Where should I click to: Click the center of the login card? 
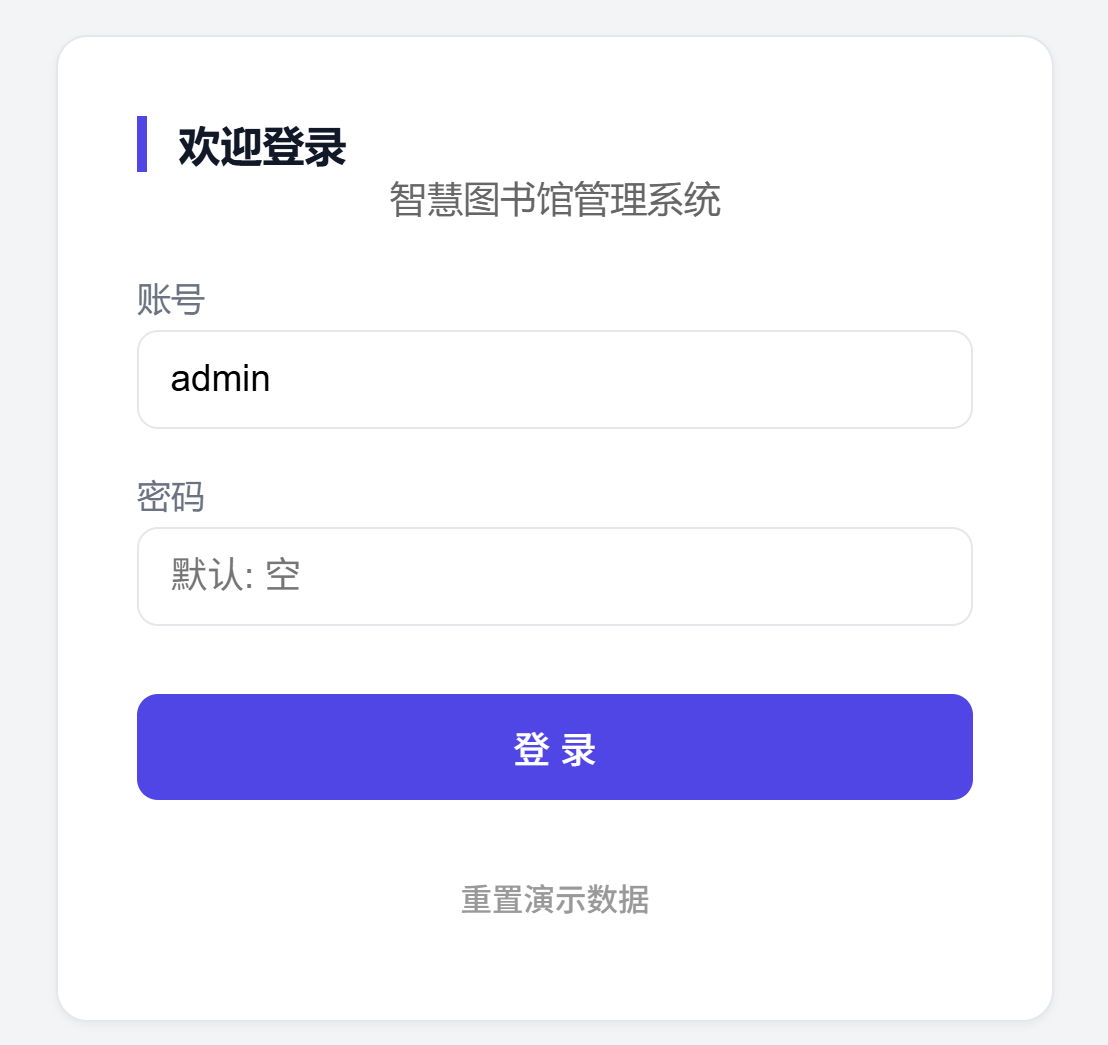554,525
